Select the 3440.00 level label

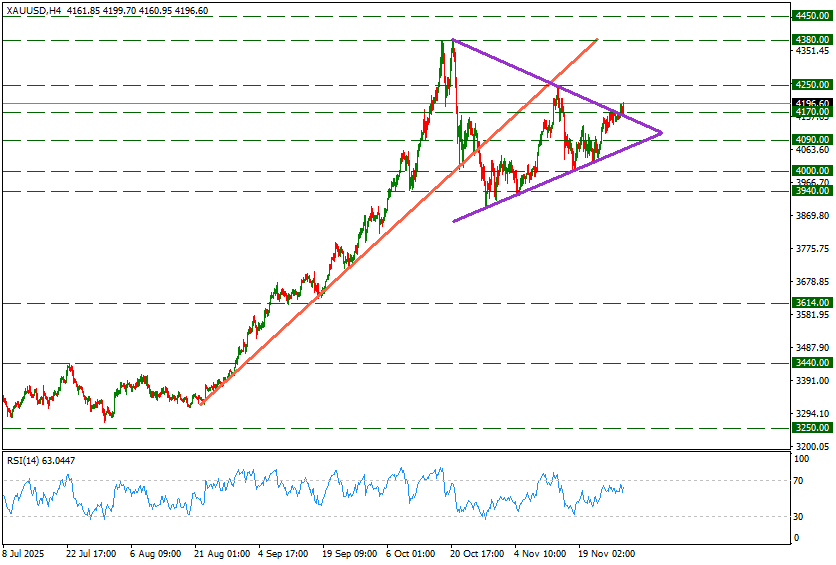(x=811, y=364)
